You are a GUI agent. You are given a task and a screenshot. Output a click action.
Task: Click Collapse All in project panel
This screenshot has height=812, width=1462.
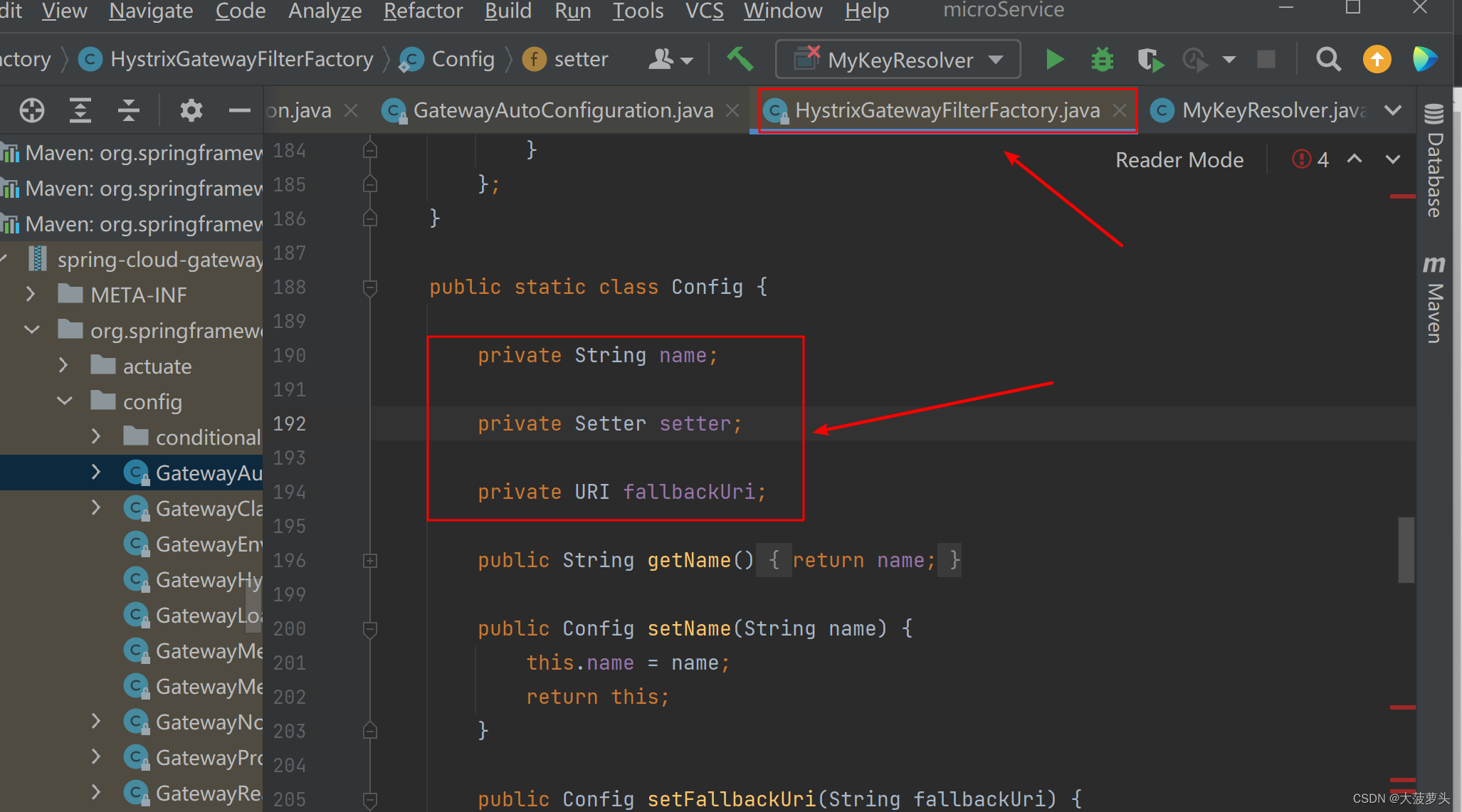click(x=128, y=110)
